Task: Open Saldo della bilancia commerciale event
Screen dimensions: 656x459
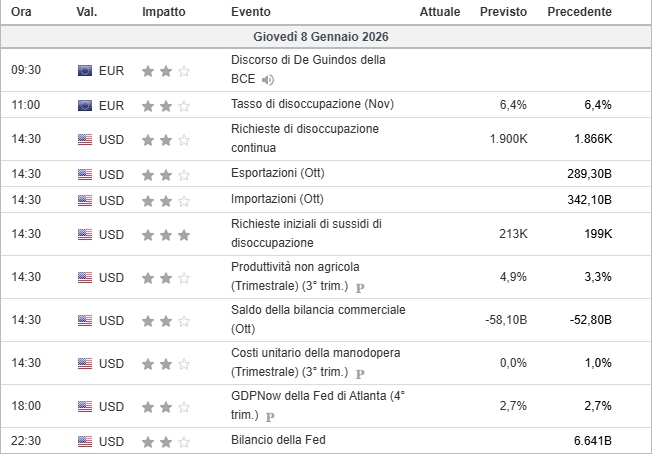Action: [317, 311]
